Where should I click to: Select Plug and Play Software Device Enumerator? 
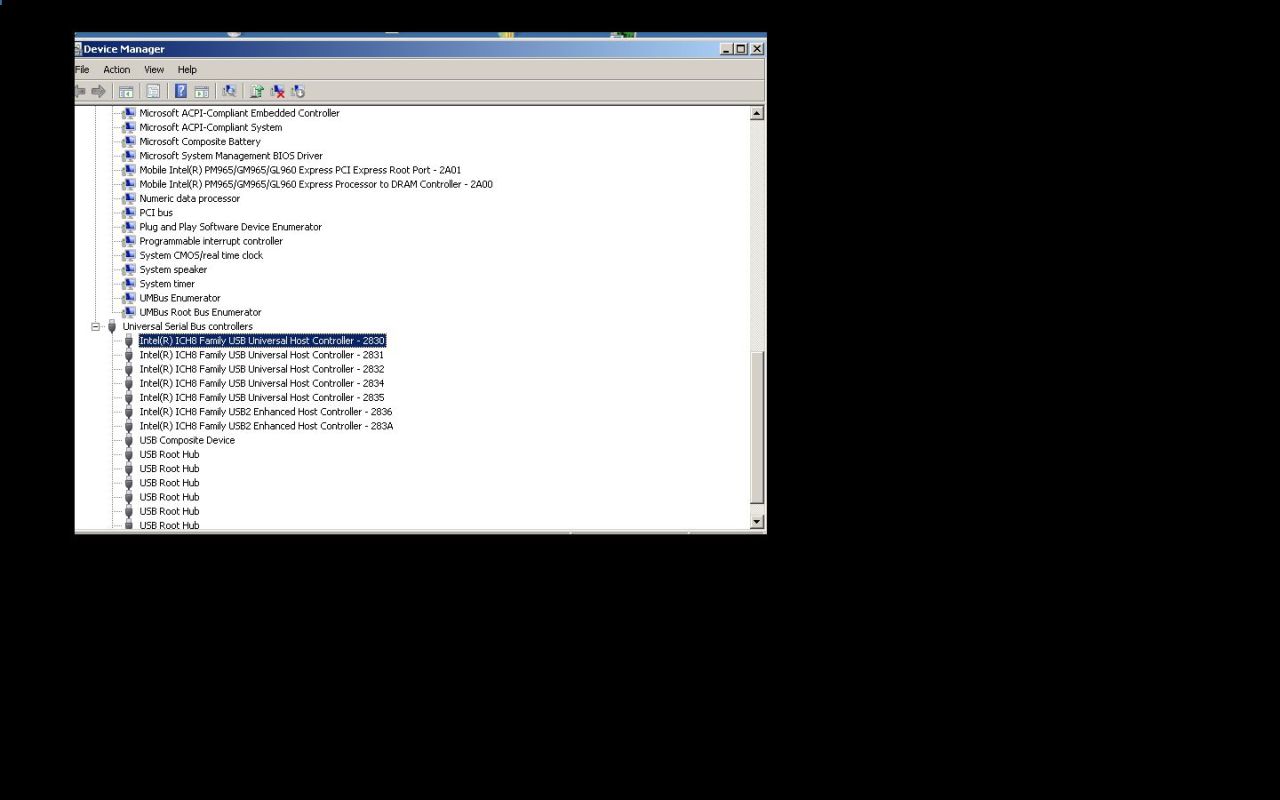(231, 227)
